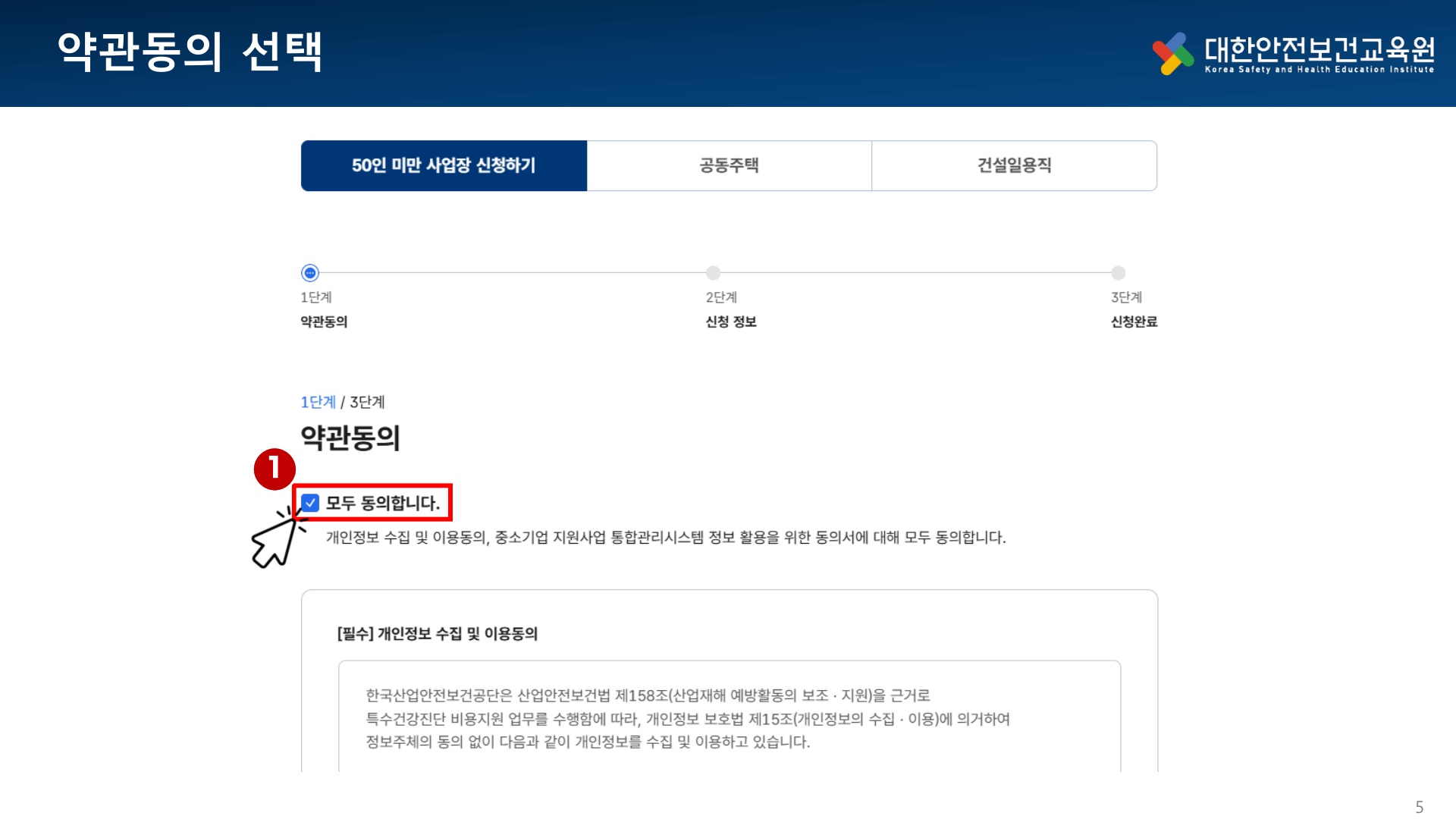Click the 대한안전보건교육원 title text
The image size is (1456, 819).
pyautogui.click(x=1319, y=49)
